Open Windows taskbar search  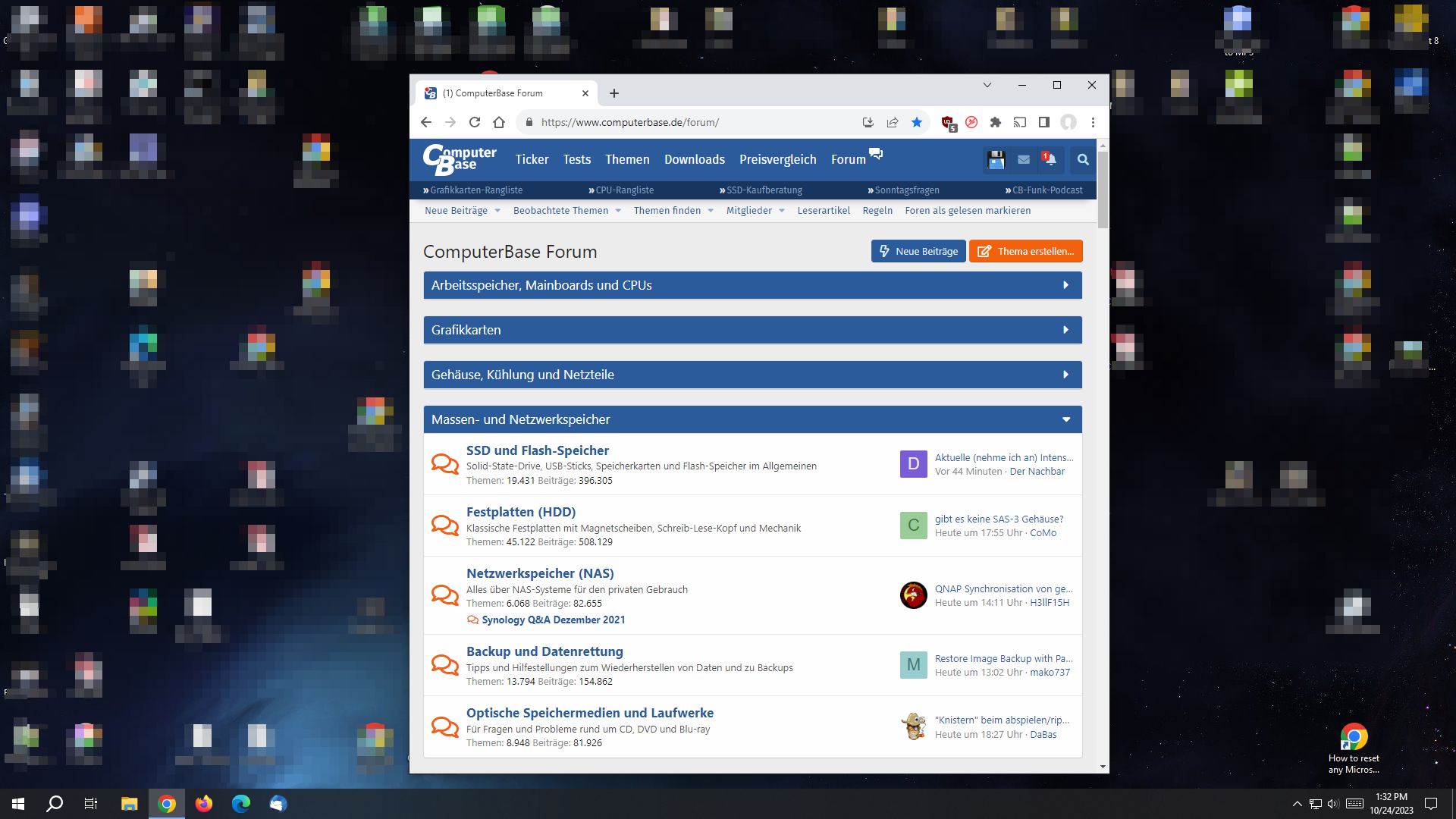click(55, 804)
